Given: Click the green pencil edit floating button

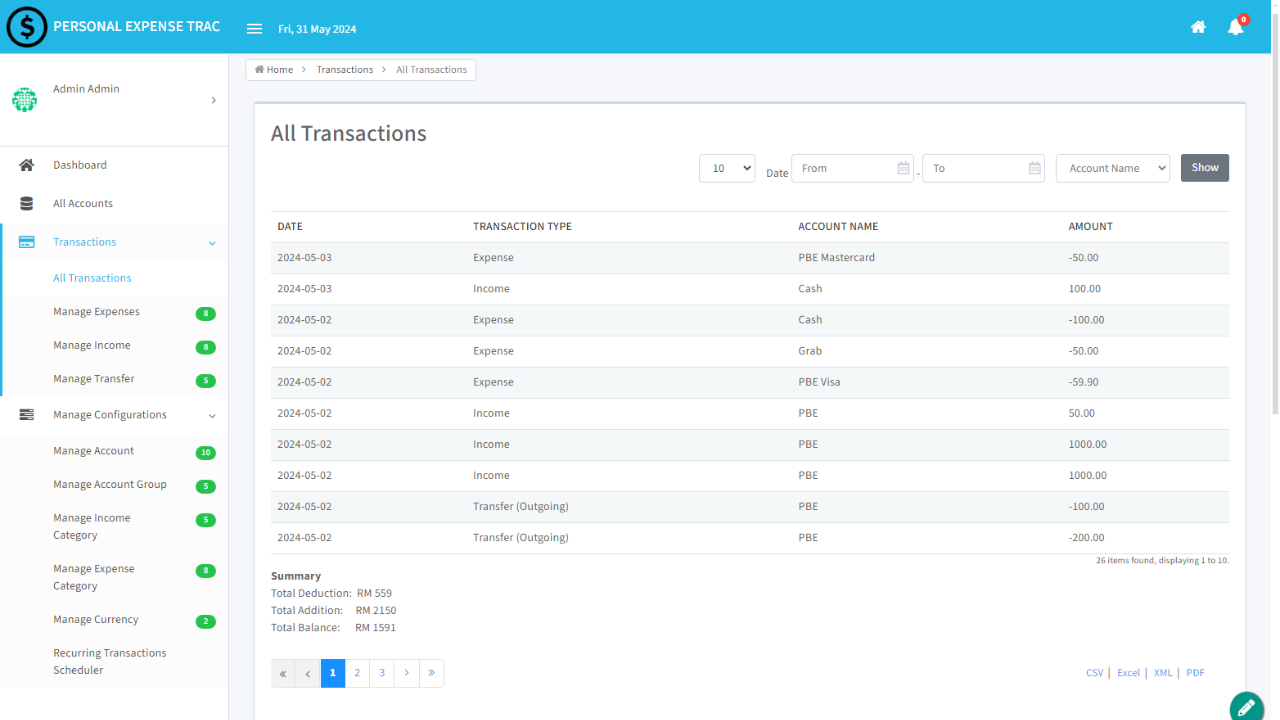Looking at the screenshot, I should [1246, 707].
